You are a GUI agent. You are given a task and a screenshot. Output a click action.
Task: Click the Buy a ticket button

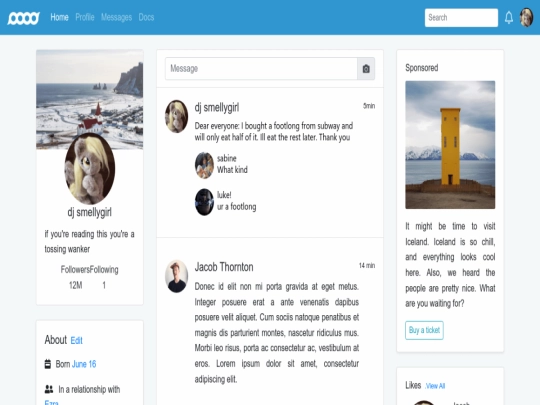pos(424,330)
